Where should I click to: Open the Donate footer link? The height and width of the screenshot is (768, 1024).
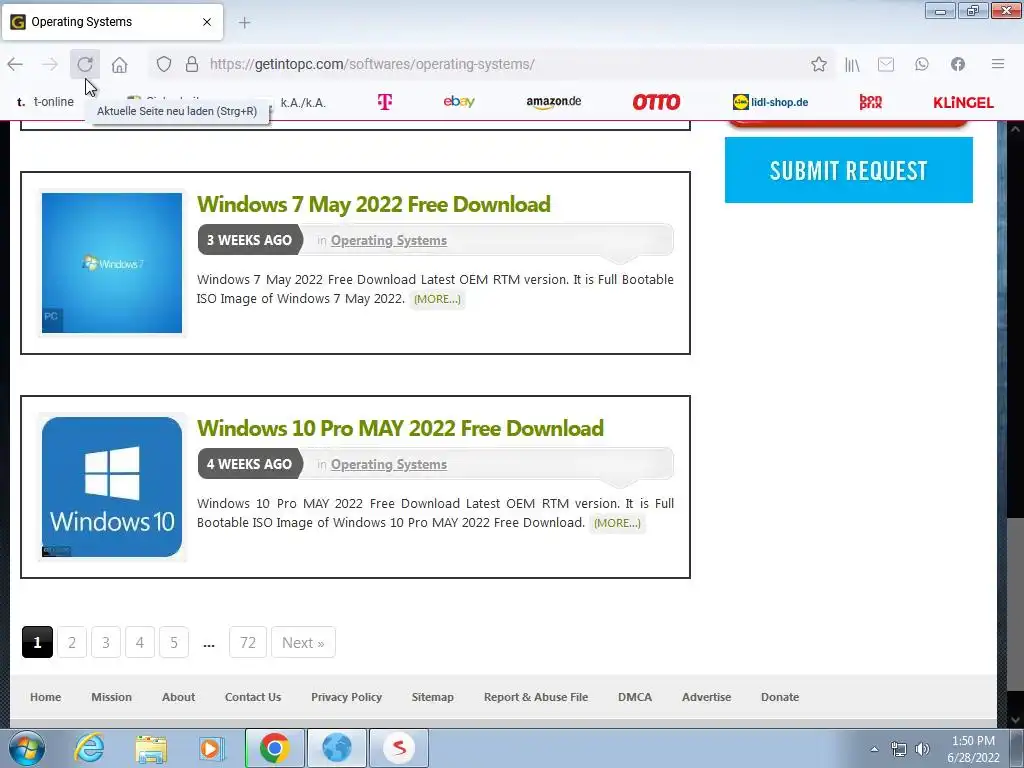tap(780, 697)
